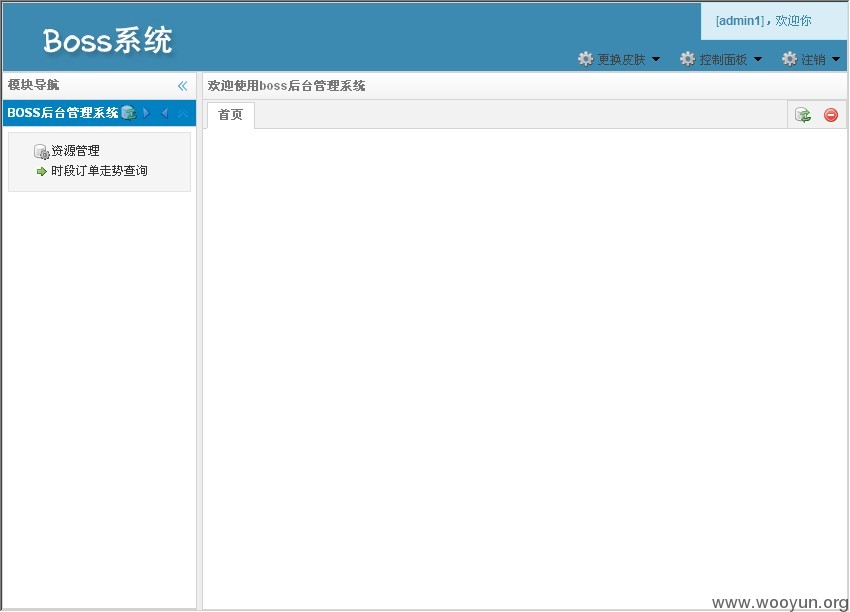Click the 欢迎你 greeting text

(x=793, y=21)
